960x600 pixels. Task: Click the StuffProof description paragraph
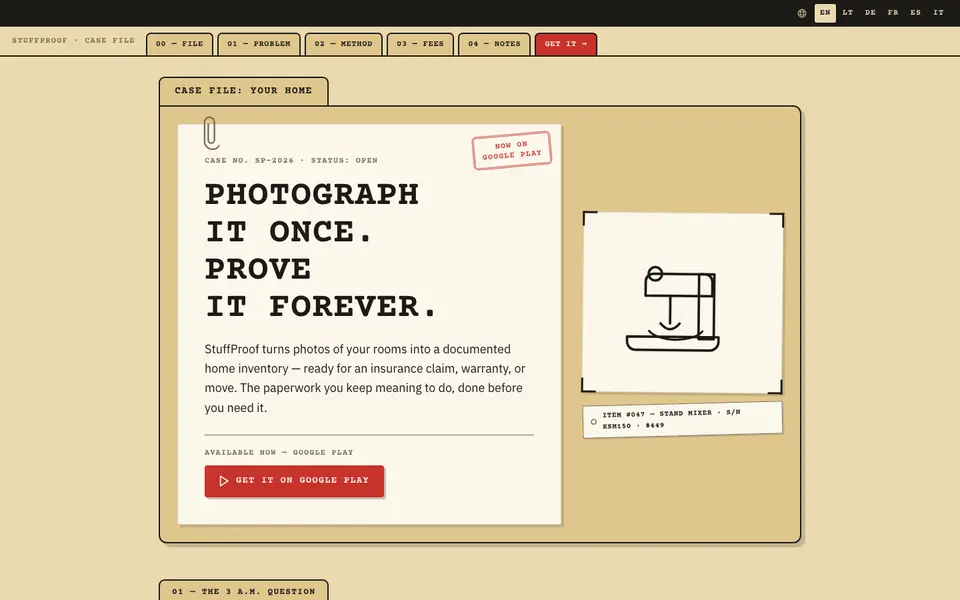(x=366, y=378)
